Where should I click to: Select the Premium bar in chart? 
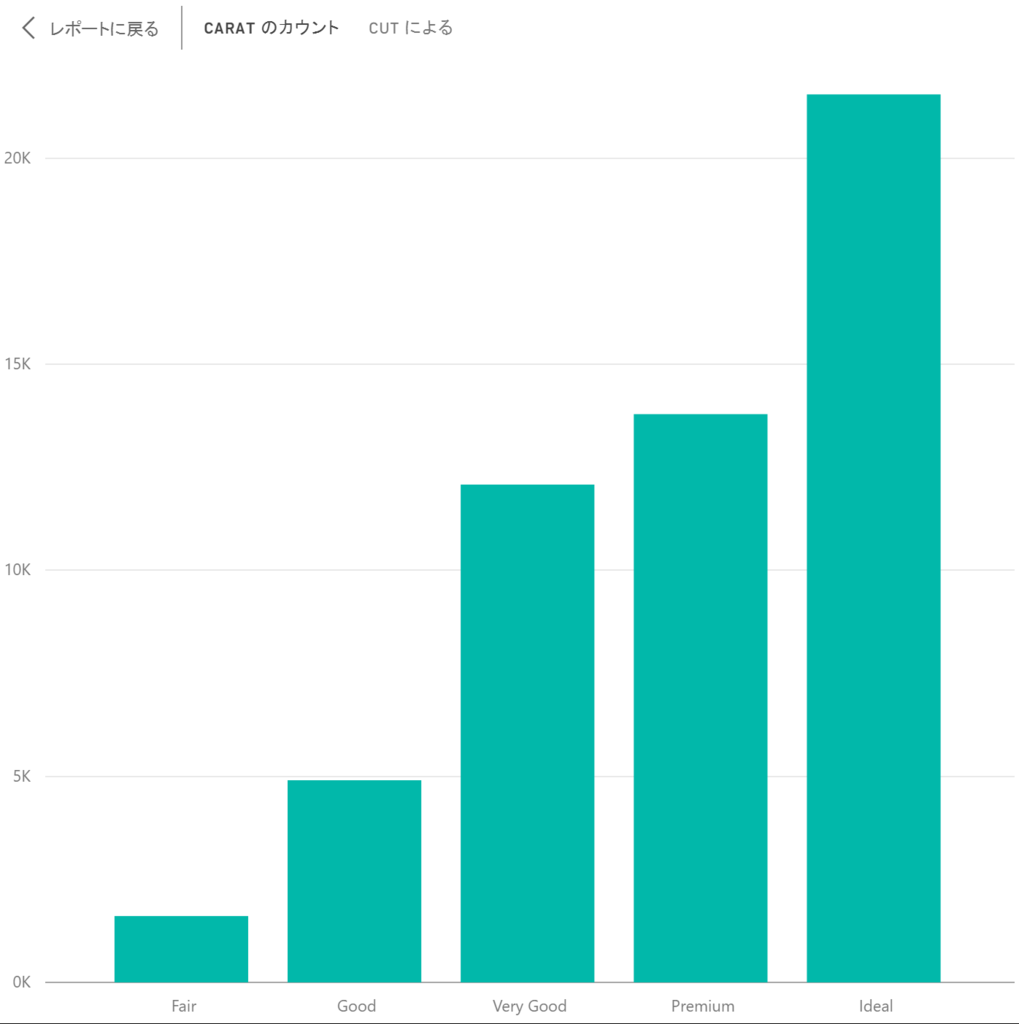tap(700, 697)
